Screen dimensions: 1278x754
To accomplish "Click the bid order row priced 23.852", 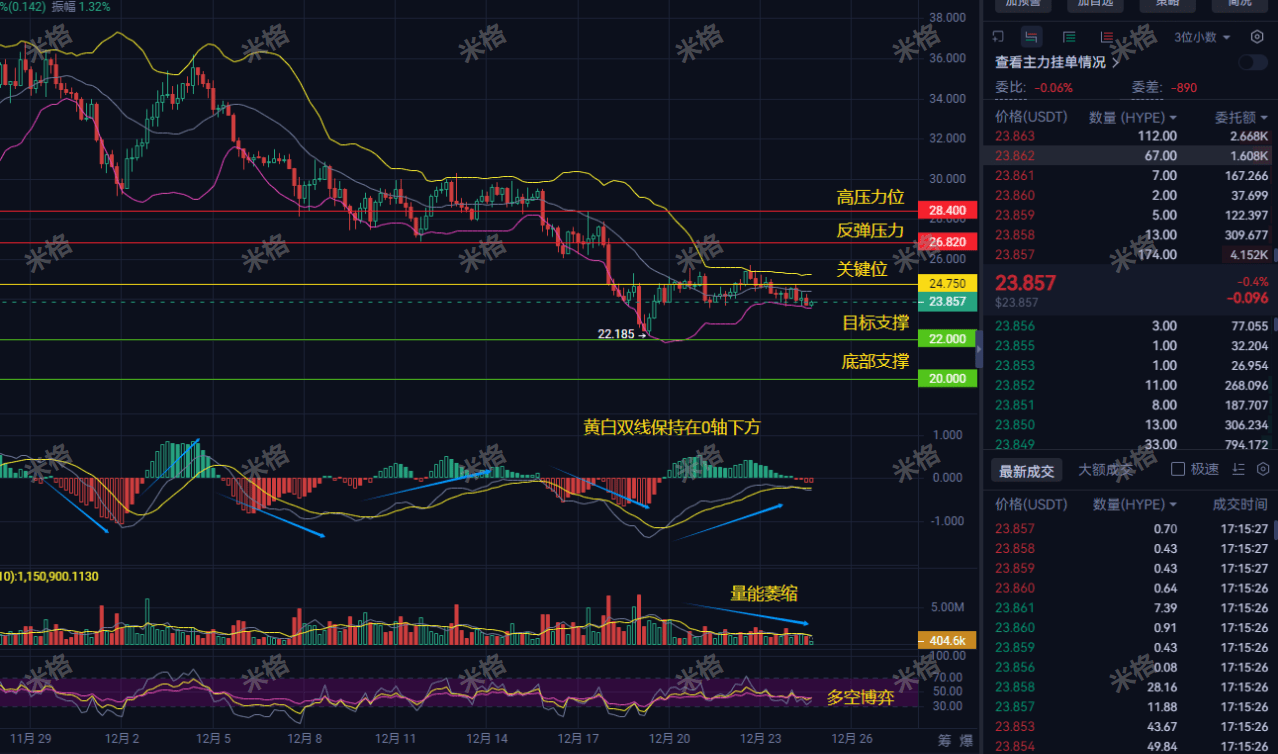I will (1130, 385).
